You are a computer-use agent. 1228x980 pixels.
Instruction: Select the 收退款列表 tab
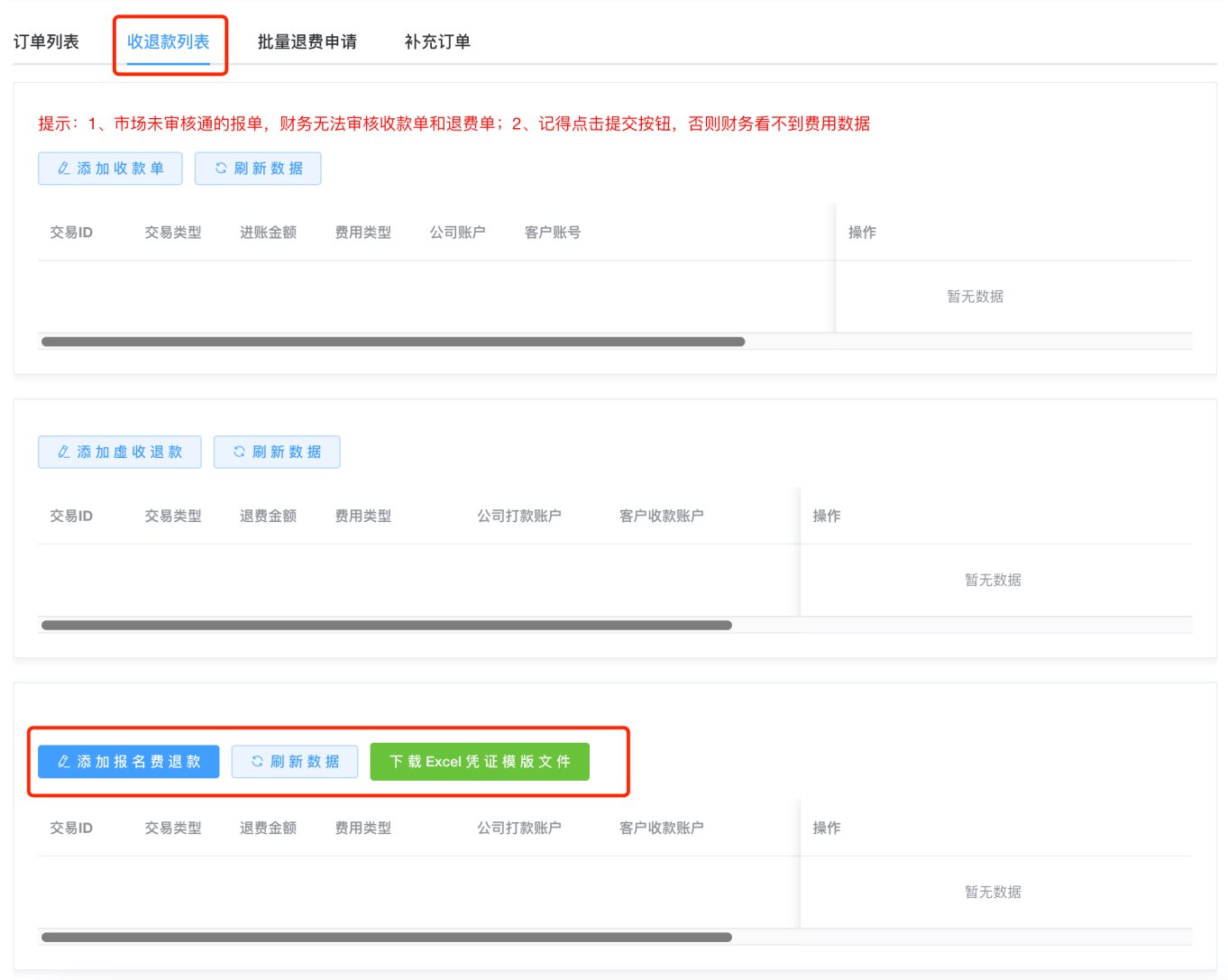tap(169, 41)
